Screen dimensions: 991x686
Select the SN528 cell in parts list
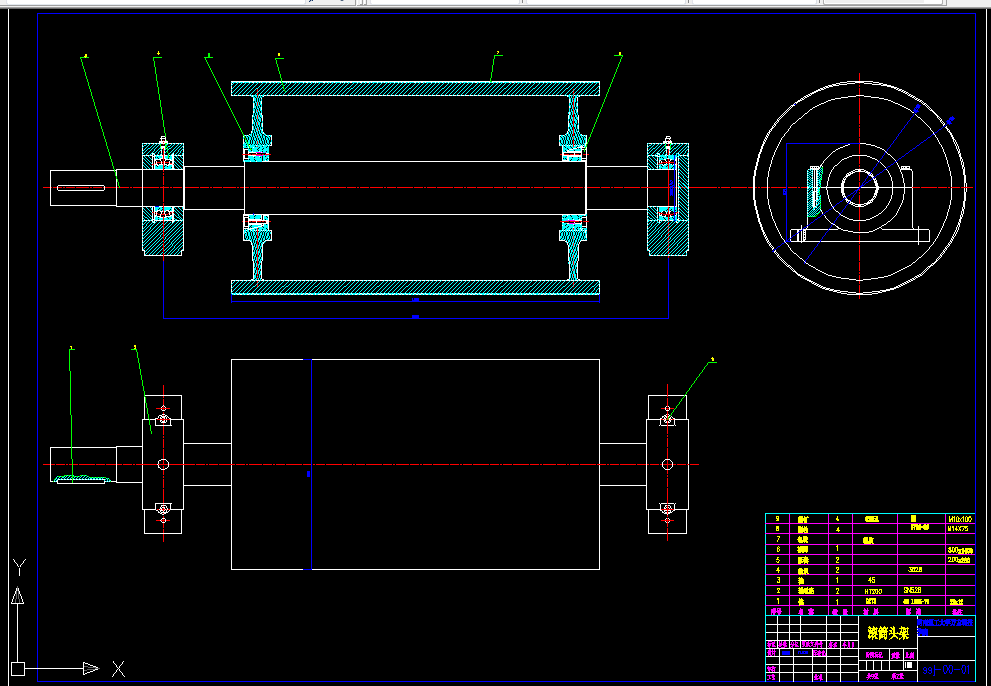[913, 590]
